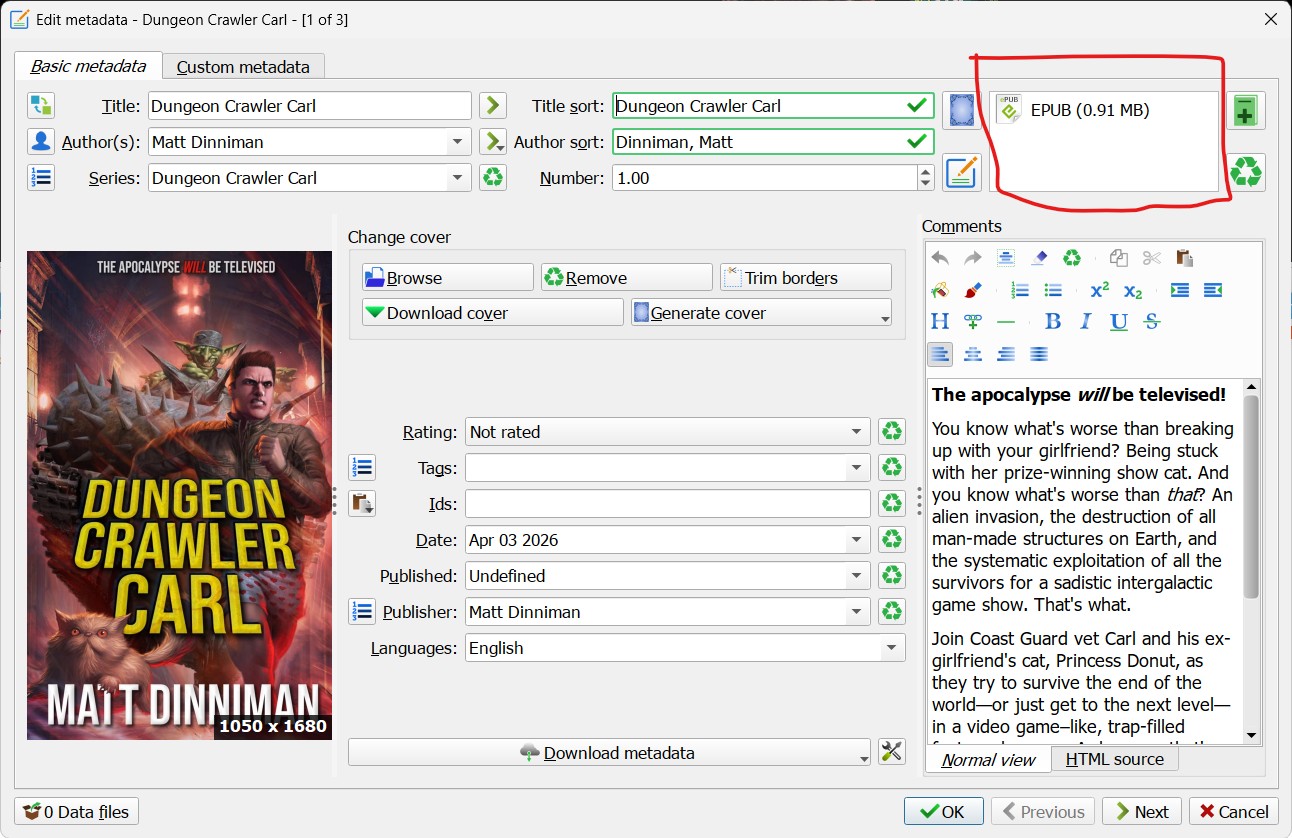1292x838 pixels.
Task: Set metadata from the selected format
Action: click(x=961, y=172)
